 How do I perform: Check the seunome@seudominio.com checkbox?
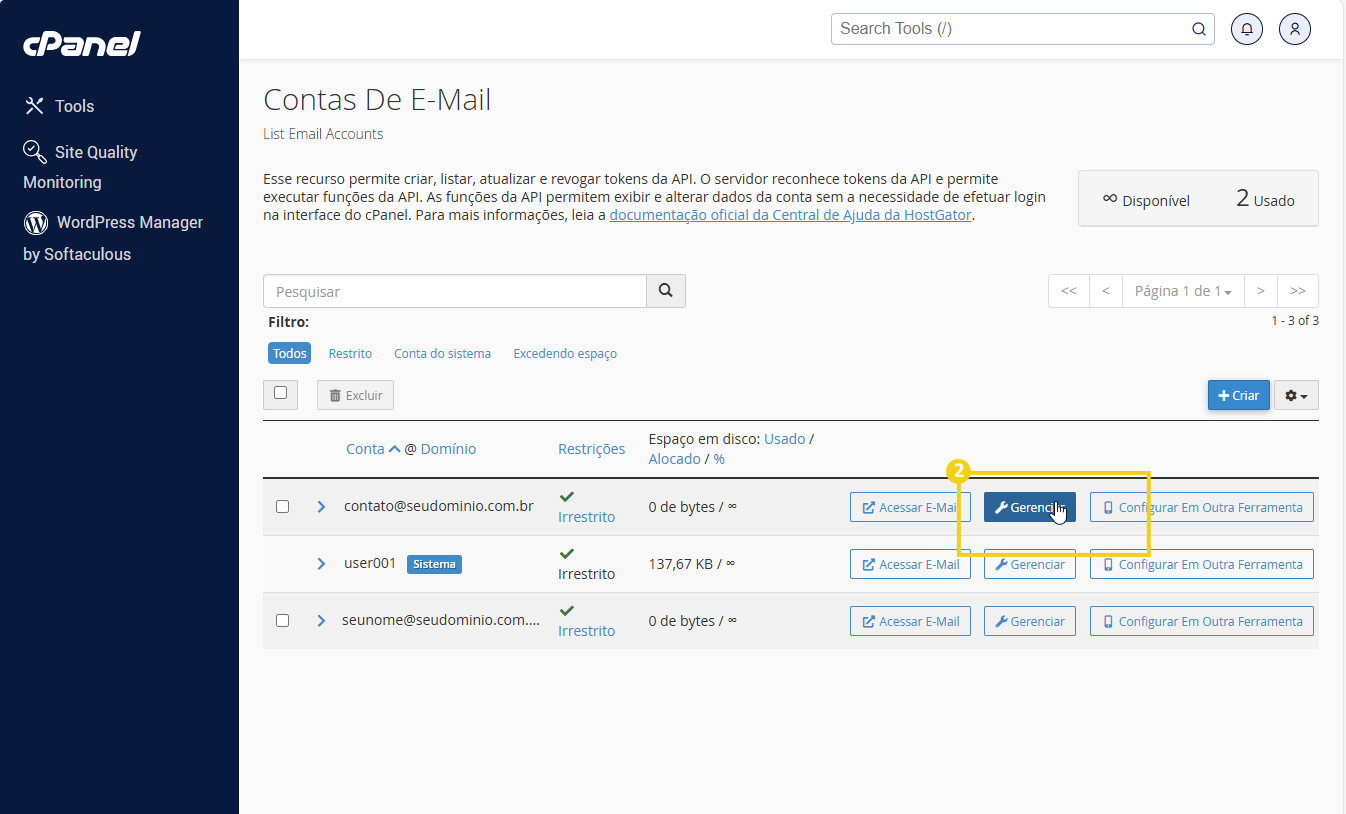pyautogui.click(x=282, y=621)
